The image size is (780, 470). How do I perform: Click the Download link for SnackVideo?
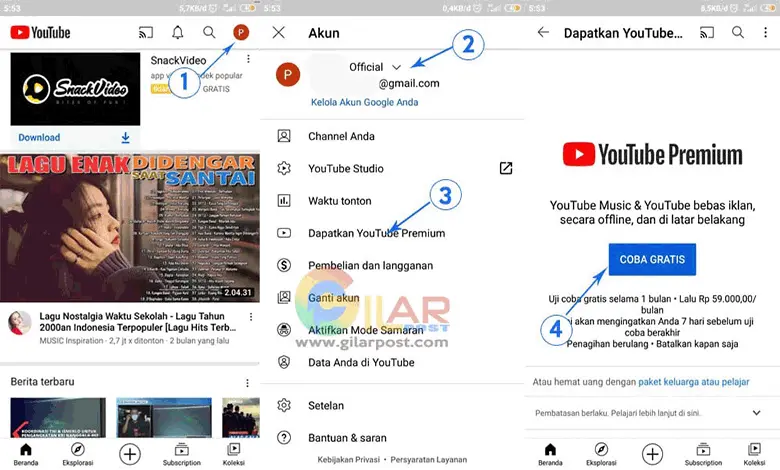39,138
